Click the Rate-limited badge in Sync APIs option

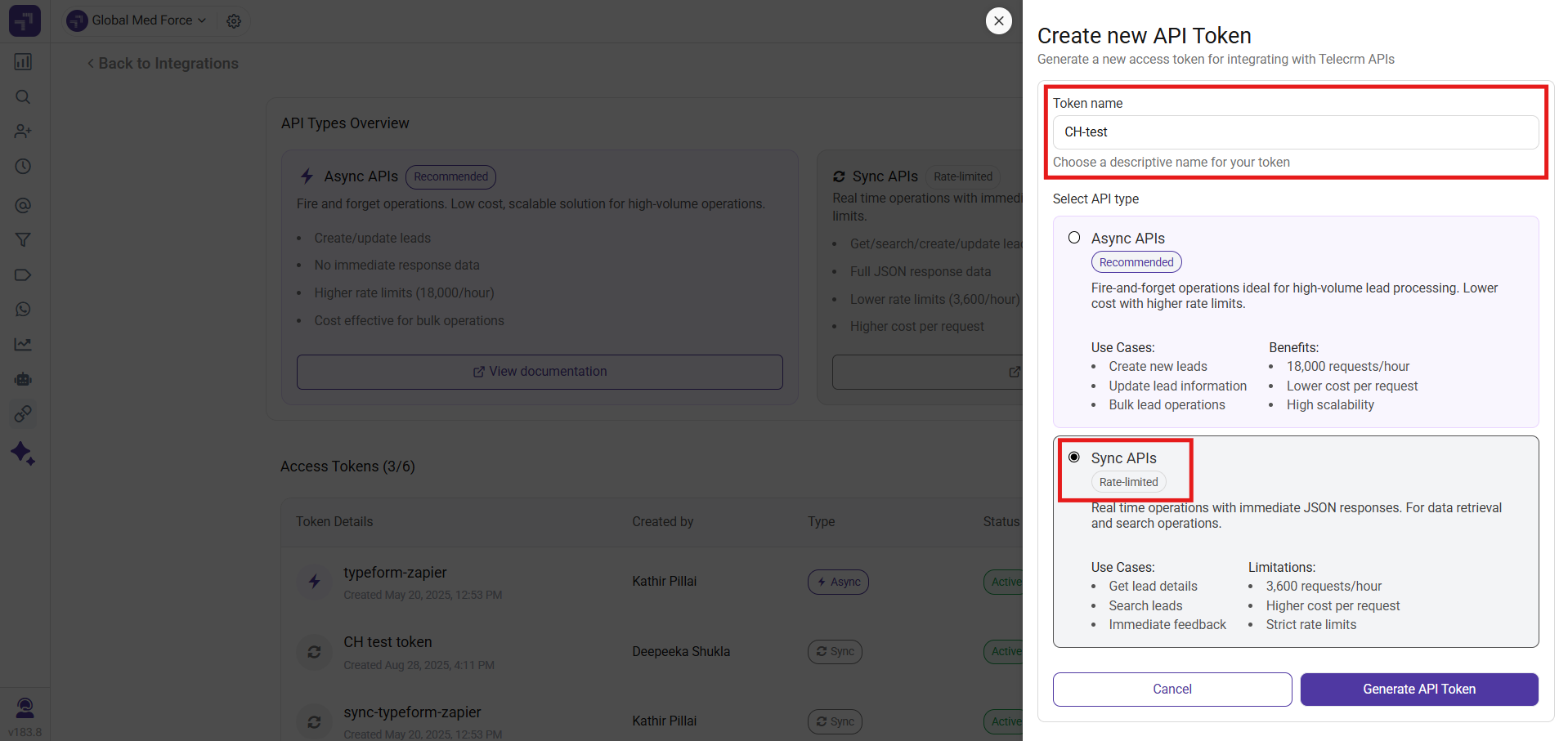click(1129, 482)
